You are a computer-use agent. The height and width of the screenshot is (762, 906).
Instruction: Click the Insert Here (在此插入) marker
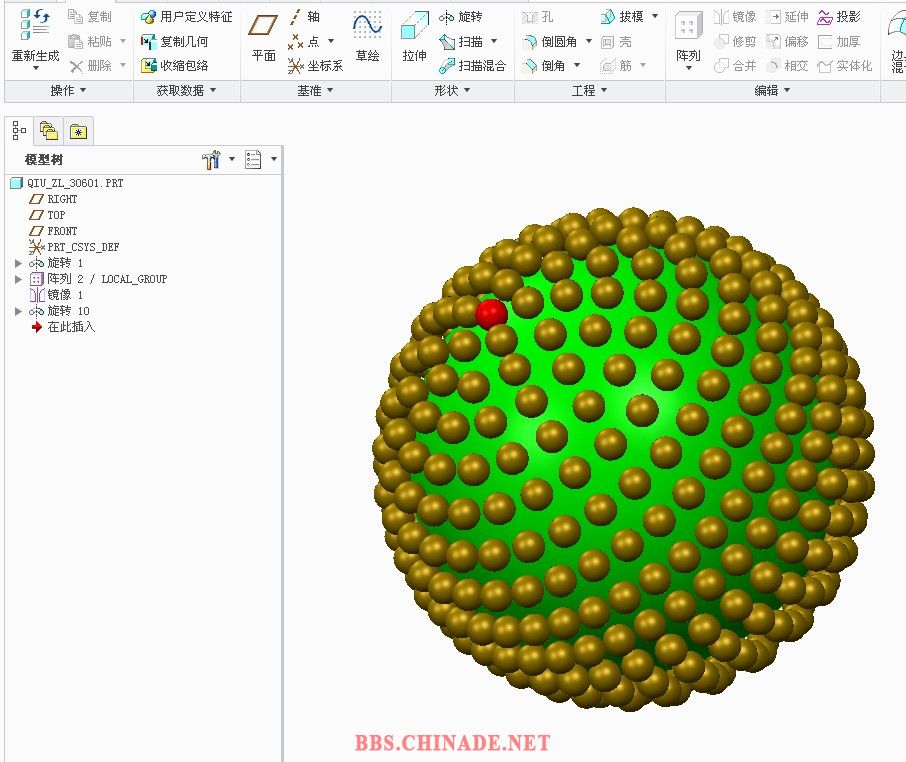click(63, 327)
